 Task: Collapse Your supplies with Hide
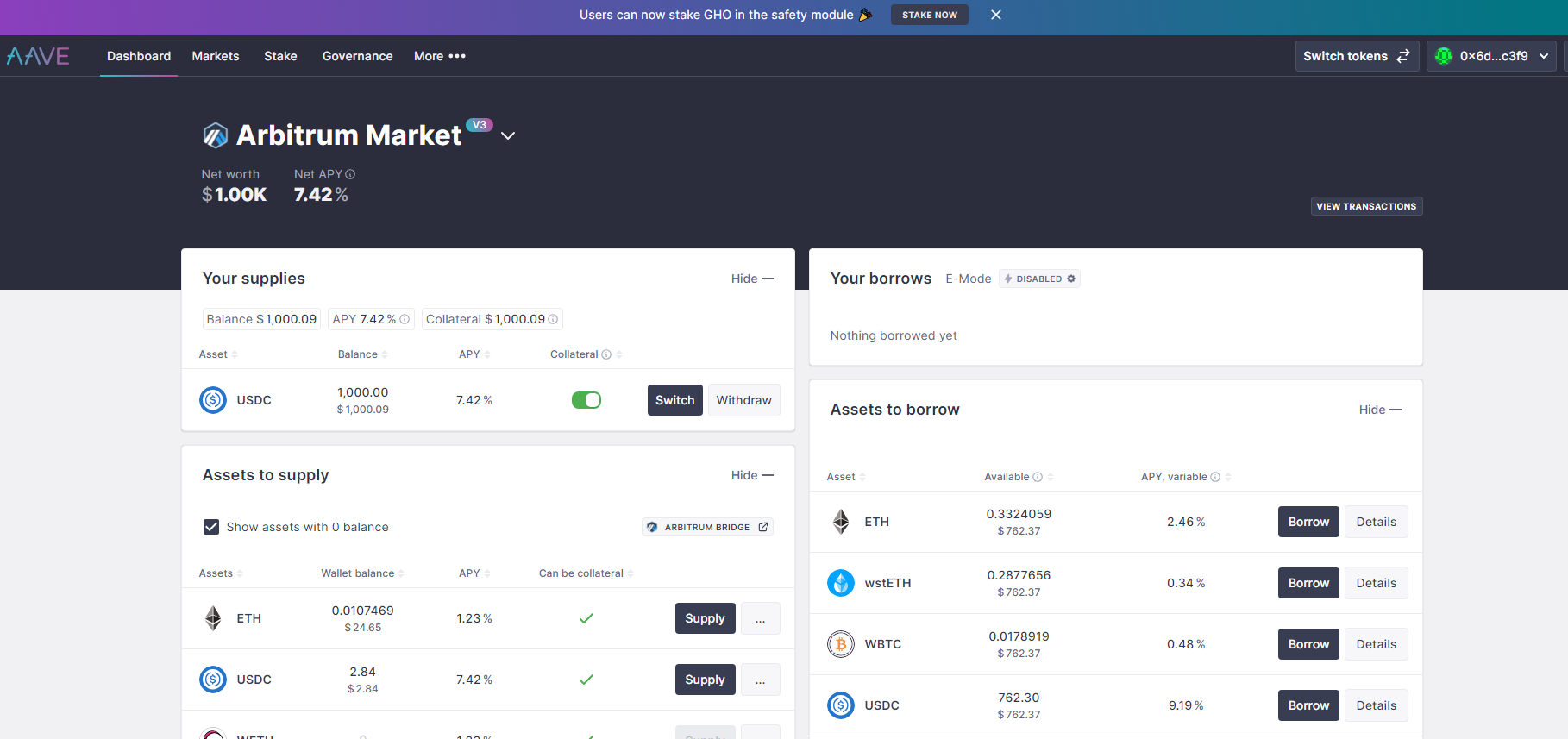(752, 279)
